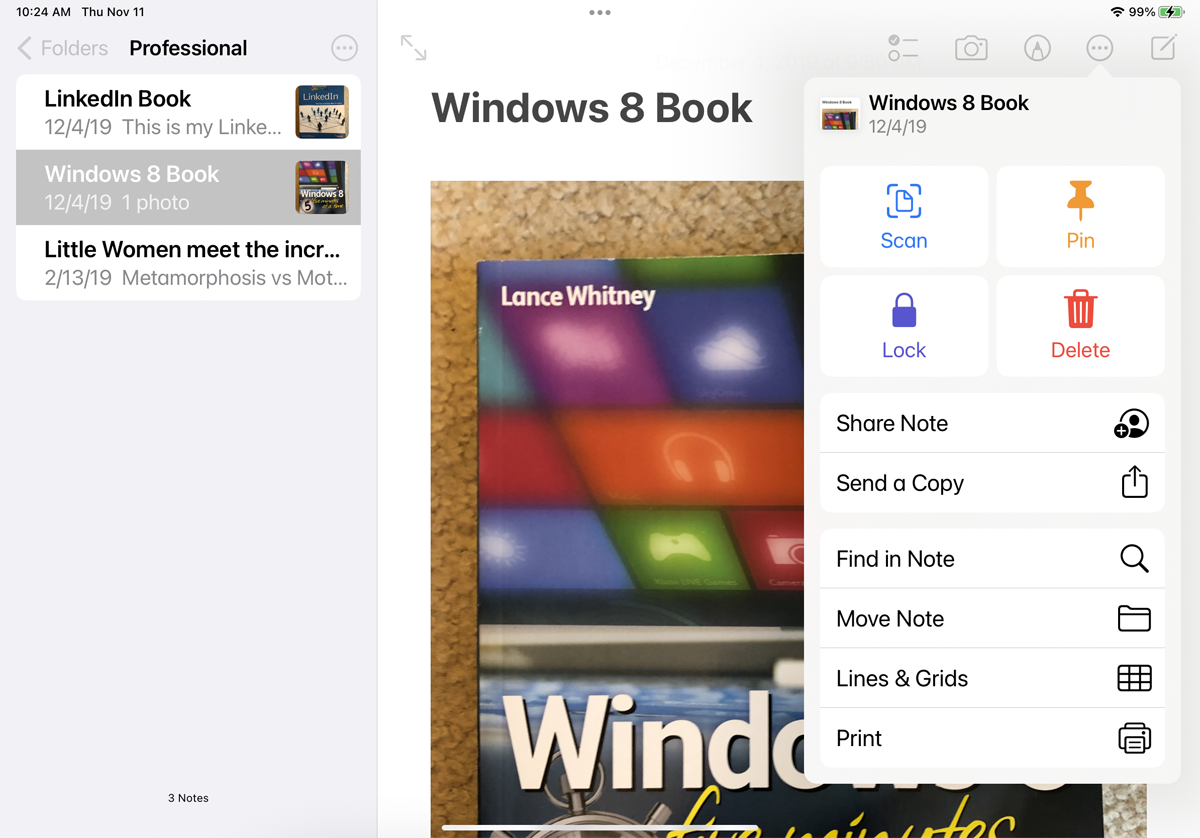
Task: Select Print from the menu
Action: [x=992, y=738]
